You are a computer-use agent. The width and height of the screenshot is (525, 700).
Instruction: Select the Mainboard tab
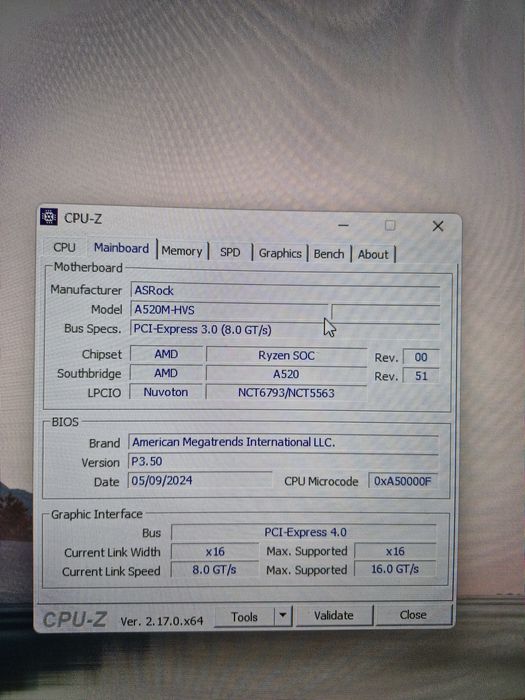(121, 248)
